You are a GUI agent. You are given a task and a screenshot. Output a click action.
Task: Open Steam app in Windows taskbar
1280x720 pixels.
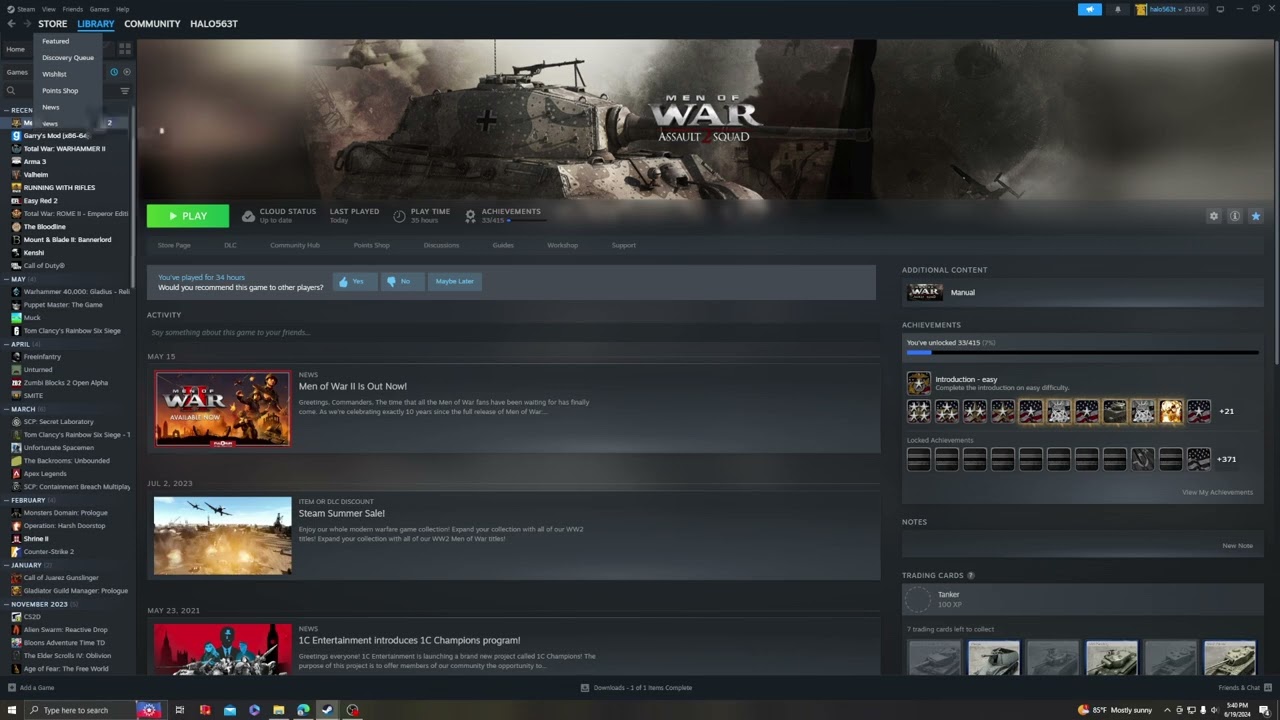click(x=327, y=710)
